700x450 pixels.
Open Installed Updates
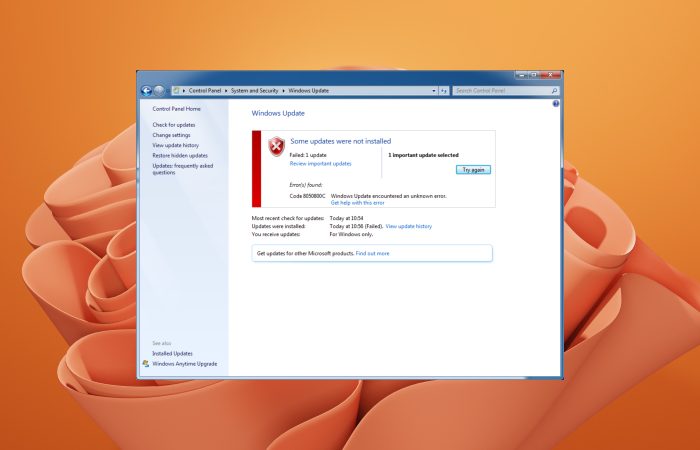coord(172,354)
